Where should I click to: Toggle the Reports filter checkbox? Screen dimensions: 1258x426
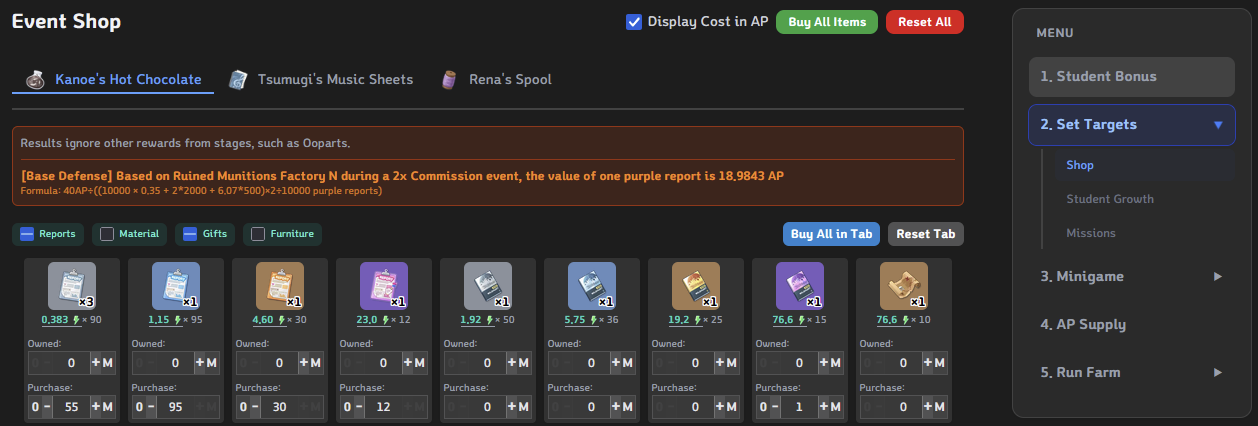tap(28, 234)
